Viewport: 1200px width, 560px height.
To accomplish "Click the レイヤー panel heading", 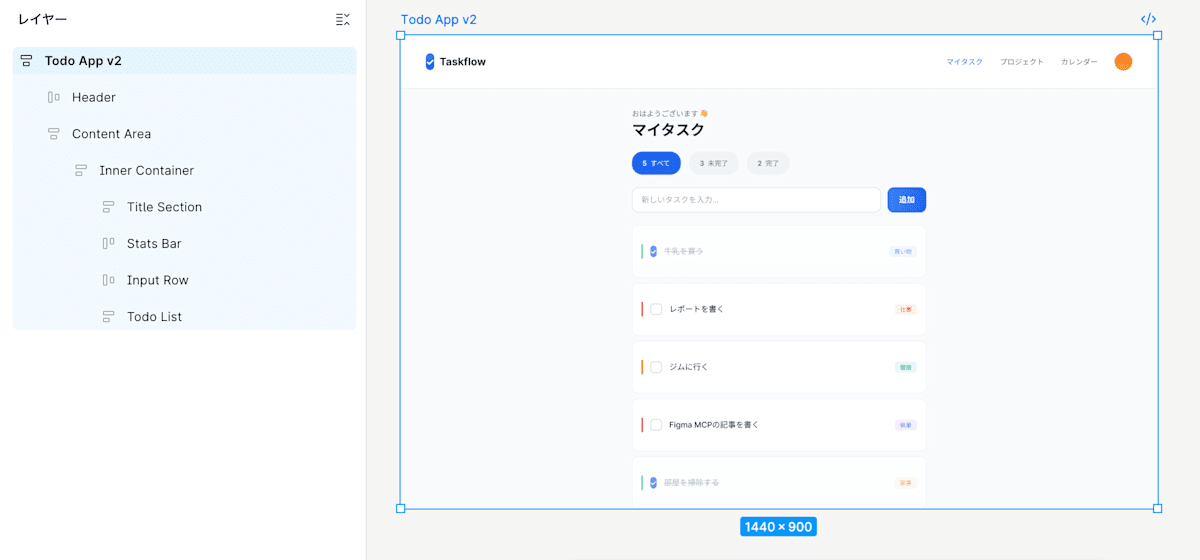I will click(x=43, y=19).
